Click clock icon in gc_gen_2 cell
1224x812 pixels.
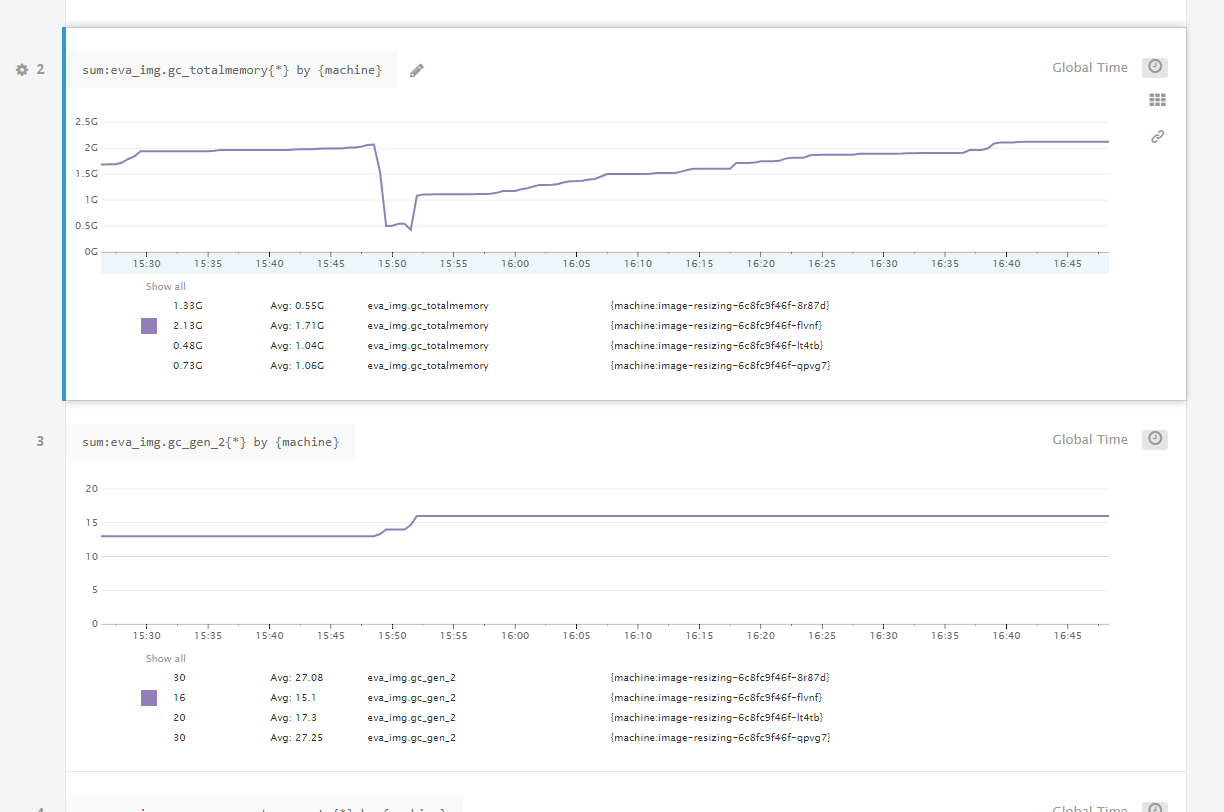pos(1155,439)
